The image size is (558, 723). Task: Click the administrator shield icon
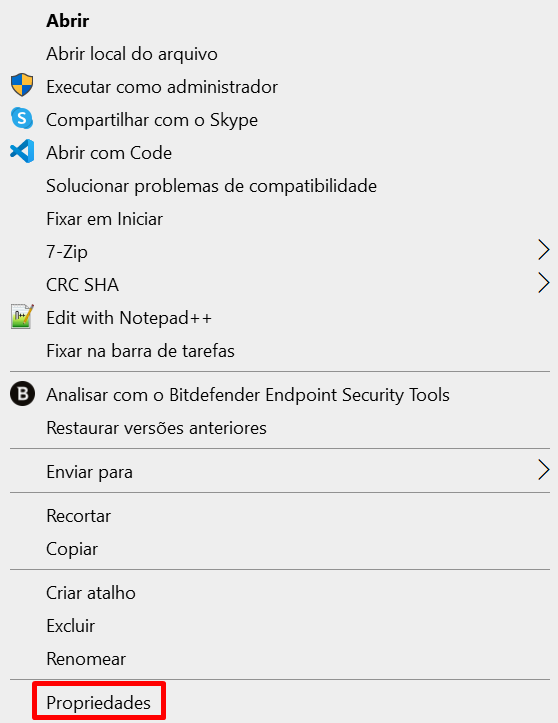pyautogui.click(x=22, y=85)
